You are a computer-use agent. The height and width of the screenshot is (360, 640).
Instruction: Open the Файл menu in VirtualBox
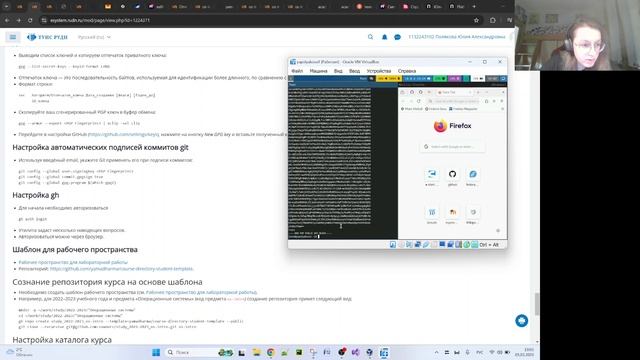[297, 71]
